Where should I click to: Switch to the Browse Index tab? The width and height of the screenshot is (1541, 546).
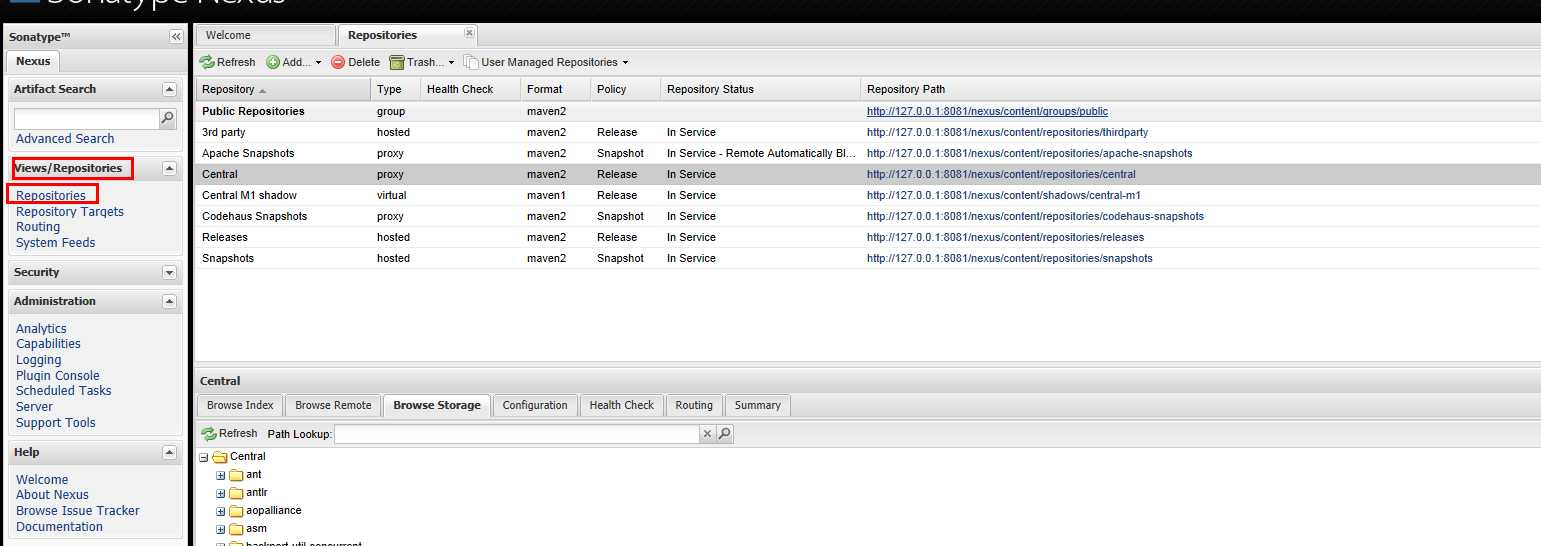click(240, 405)
